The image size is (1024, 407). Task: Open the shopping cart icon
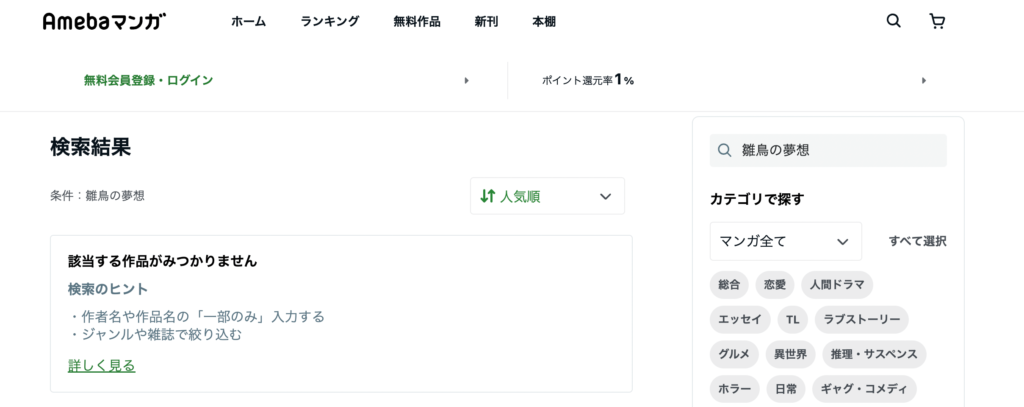tap(937, 22)
